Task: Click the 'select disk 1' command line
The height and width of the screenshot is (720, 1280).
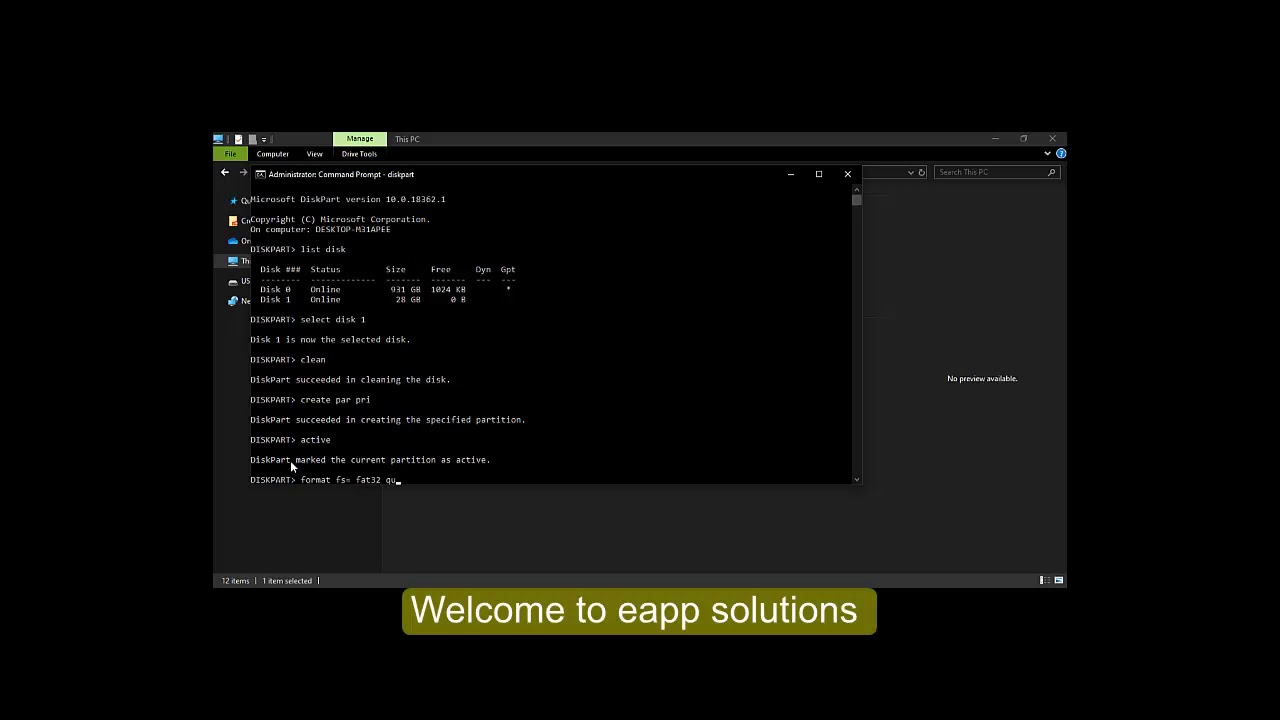Action: pos(308,320)
